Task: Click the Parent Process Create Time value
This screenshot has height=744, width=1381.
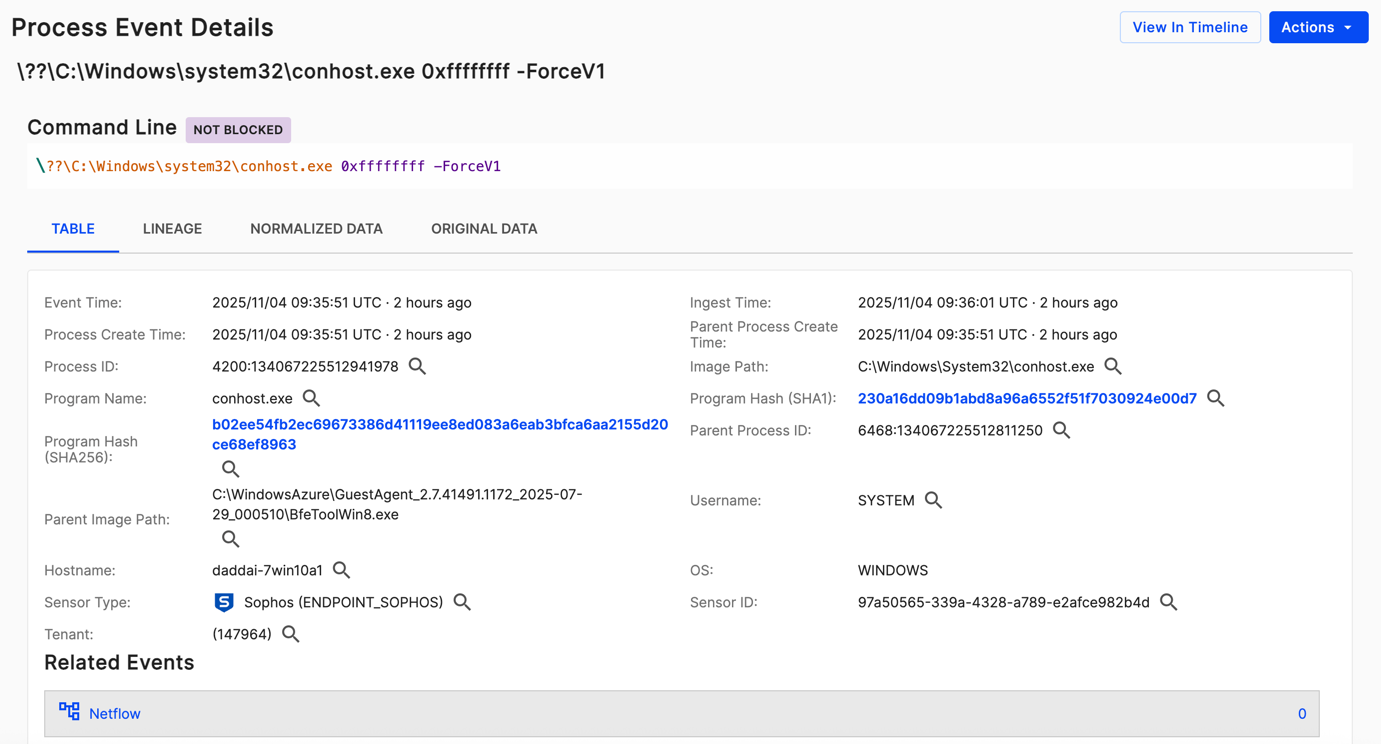Action: 988,334
